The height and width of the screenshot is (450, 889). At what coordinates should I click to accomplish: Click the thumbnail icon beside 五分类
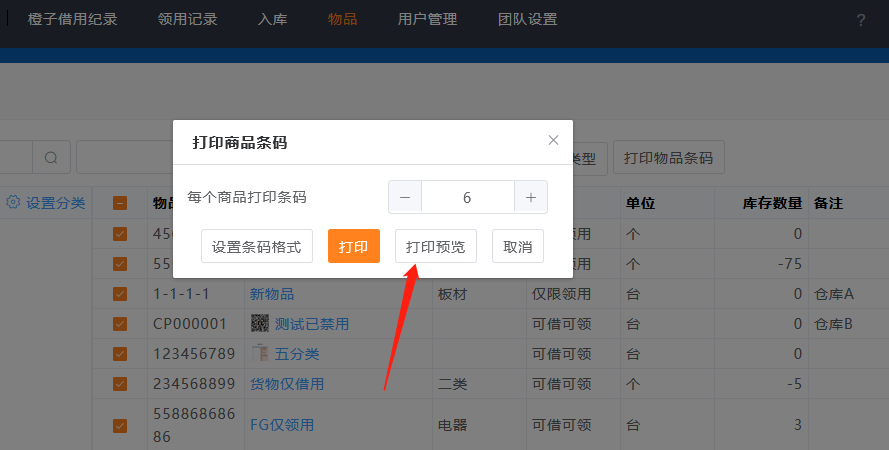click(259, 353)
